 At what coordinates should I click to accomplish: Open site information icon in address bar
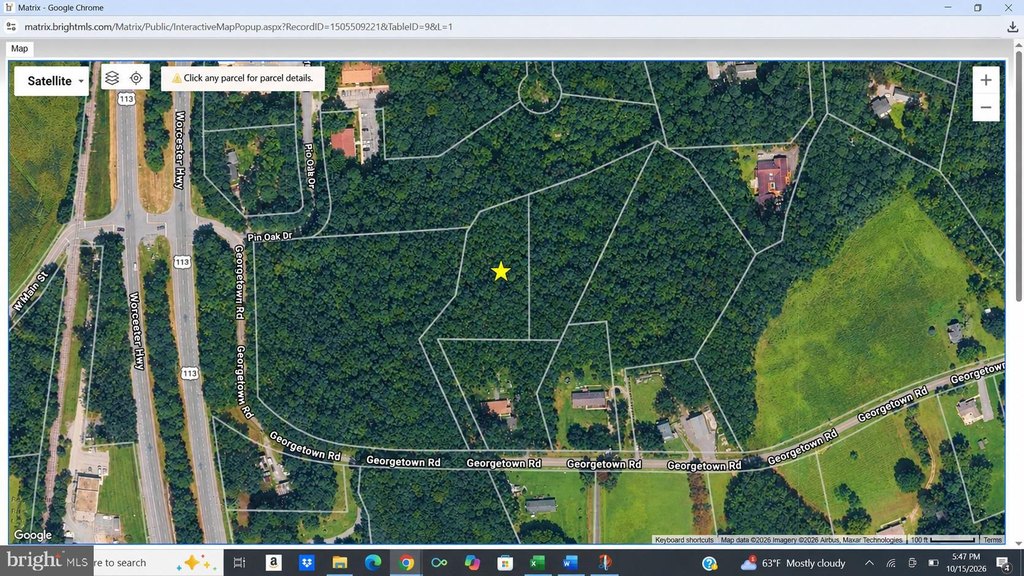(10, 27)
